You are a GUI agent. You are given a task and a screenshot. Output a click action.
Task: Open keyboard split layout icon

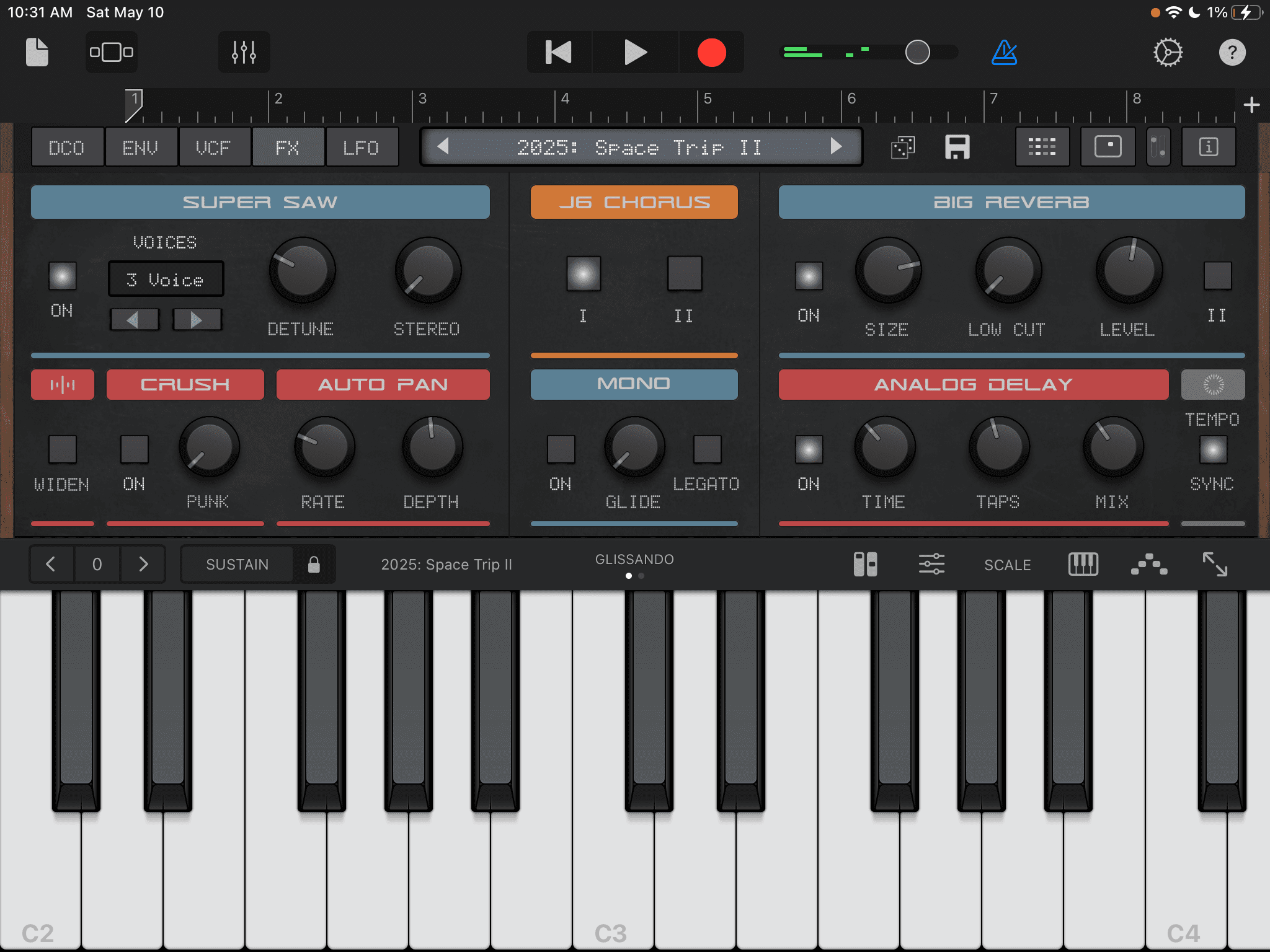pyautogui.click(x=865, y=564)
